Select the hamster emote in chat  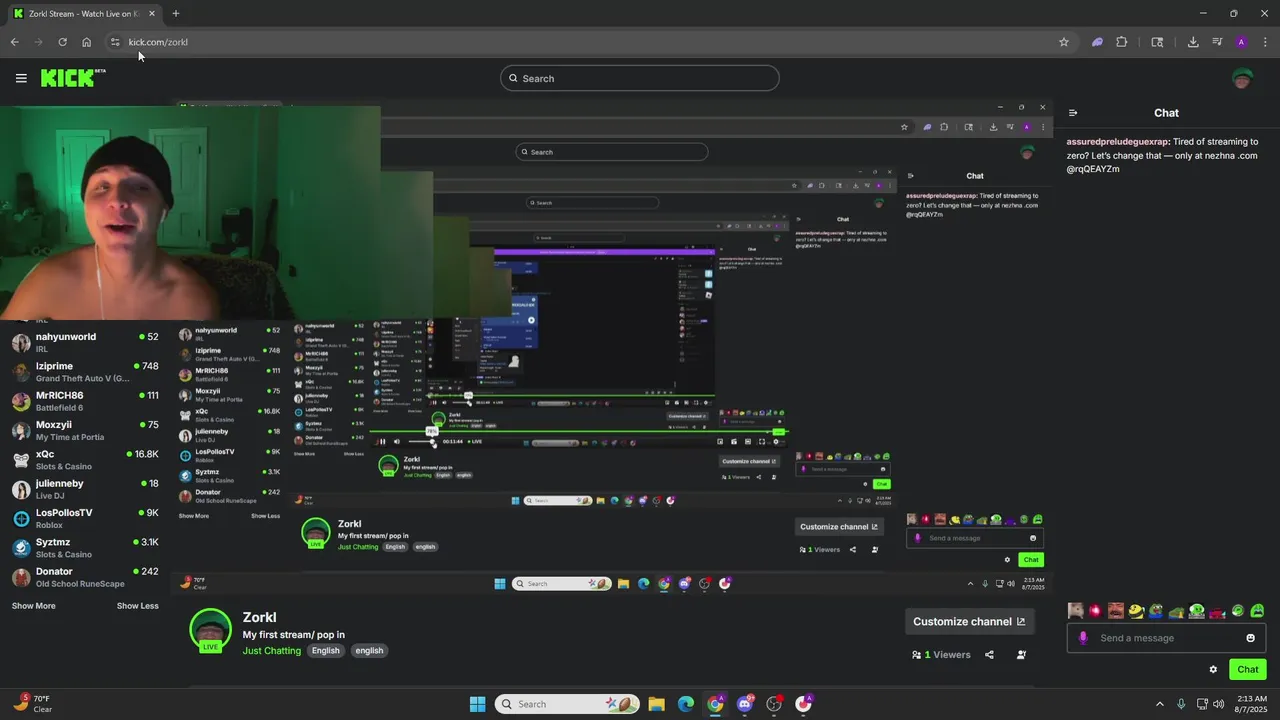click(x=1076, y=611)
